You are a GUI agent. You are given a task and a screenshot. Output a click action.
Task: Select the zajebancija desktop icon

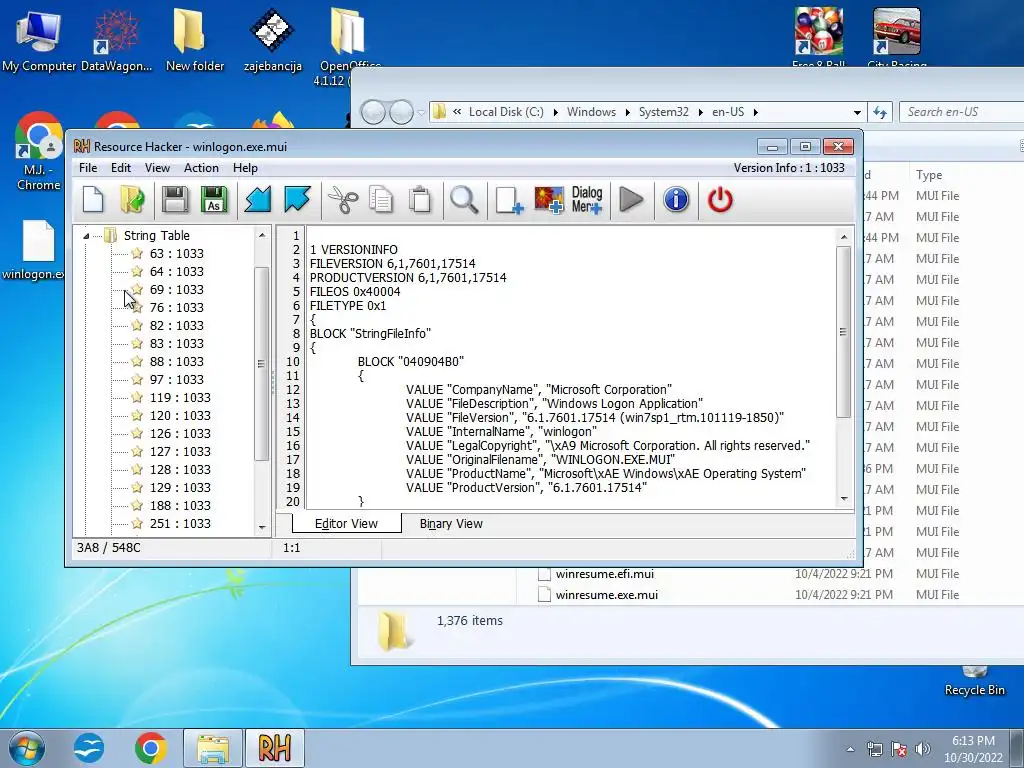pos(272,40)
